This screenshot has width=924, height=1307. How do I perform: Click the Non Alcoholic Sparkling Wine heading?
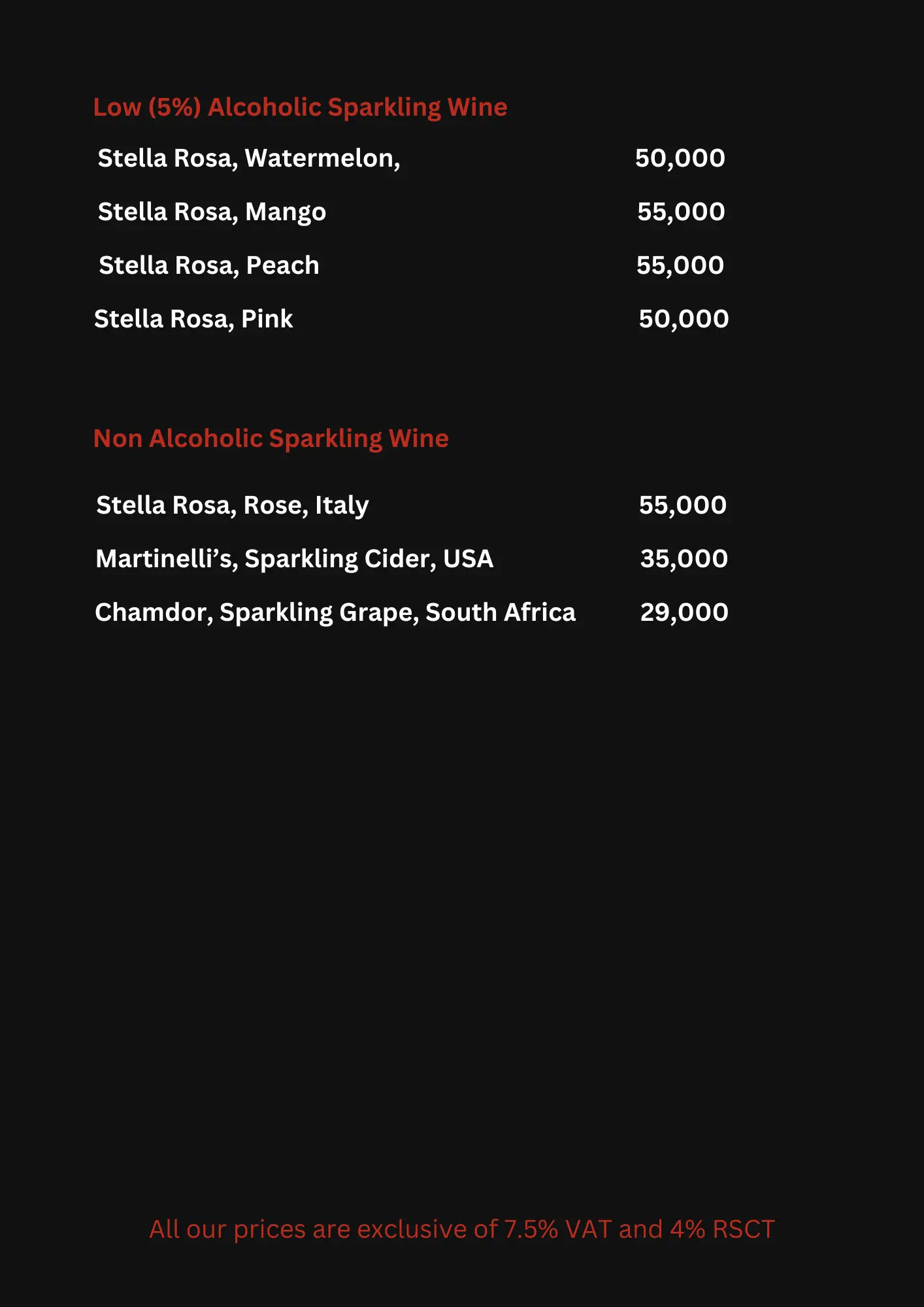point(271,438)
